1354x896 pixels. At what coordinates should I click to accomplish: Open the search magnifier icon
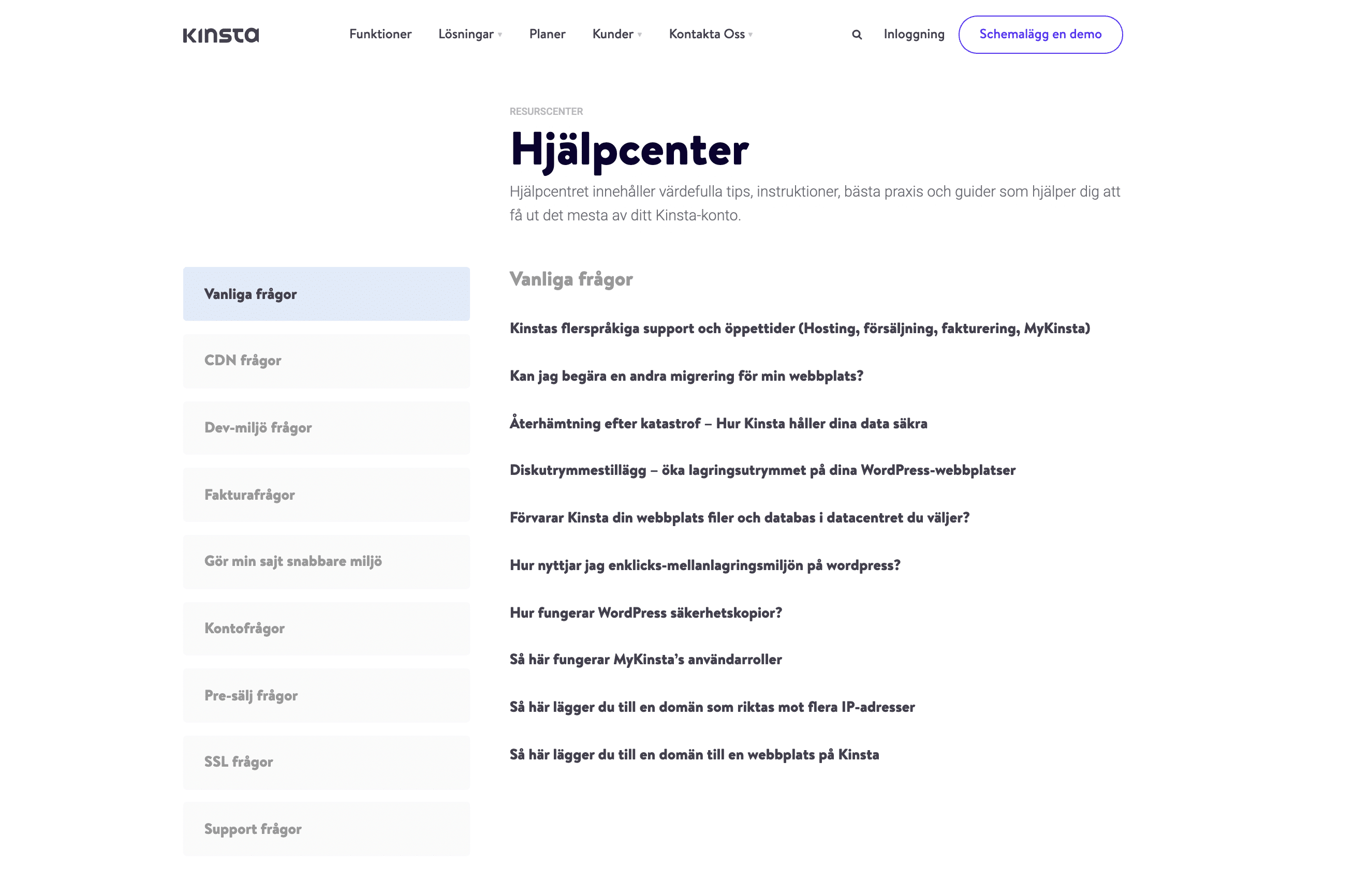(857, 34)
